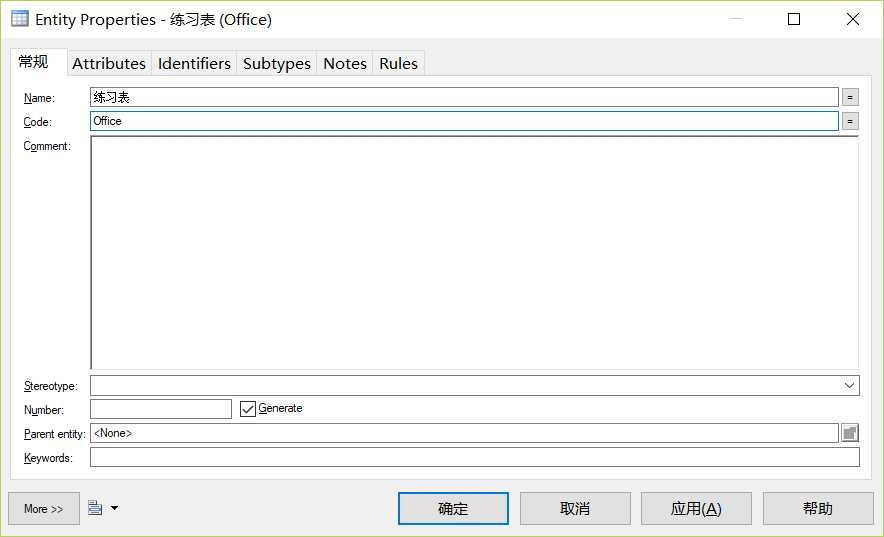Screen dimensions: 884x537
Task: Close the Entity Properties dialog
Action: (853, 19)
